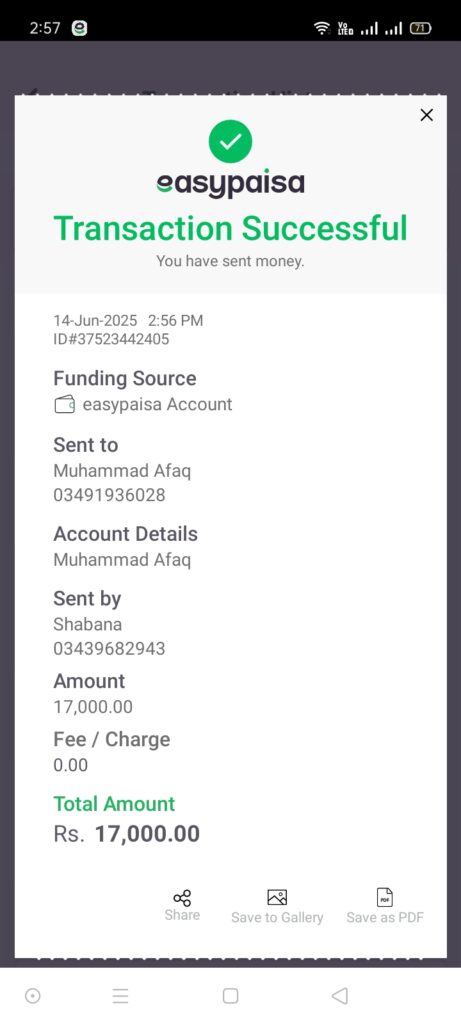The image size is (461, 1024).
Task: Tap the circular assistant icon in navigation bar
Action: coord(33,995)
